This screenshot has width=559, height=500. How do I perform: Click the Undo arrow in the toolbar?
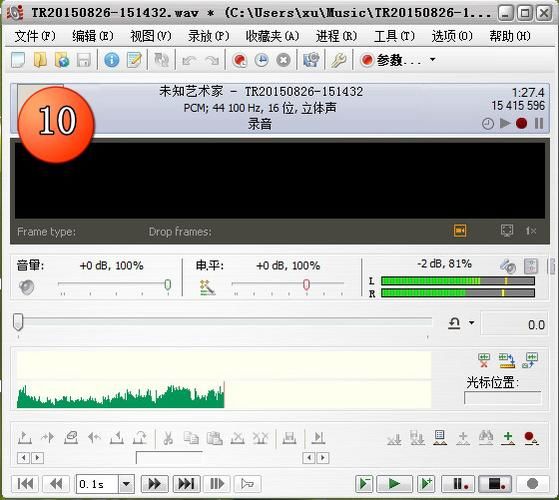click(x=189, y=60)
